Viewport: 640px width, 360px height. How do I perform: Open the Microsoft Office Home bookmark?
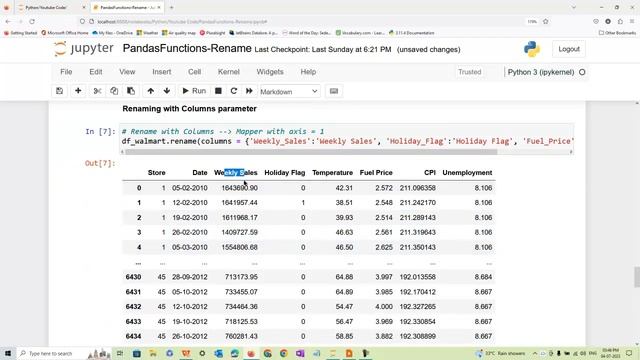65,33
